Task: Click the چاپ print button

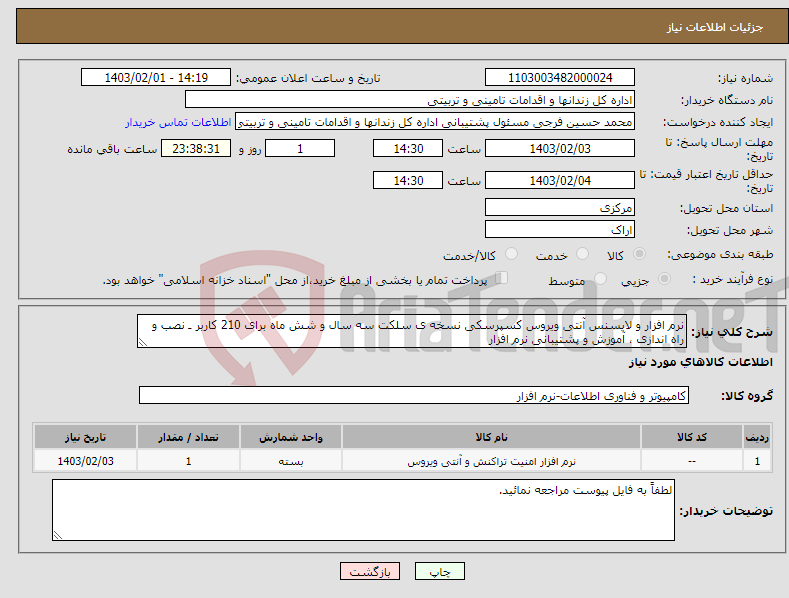Action: [440, 571]
